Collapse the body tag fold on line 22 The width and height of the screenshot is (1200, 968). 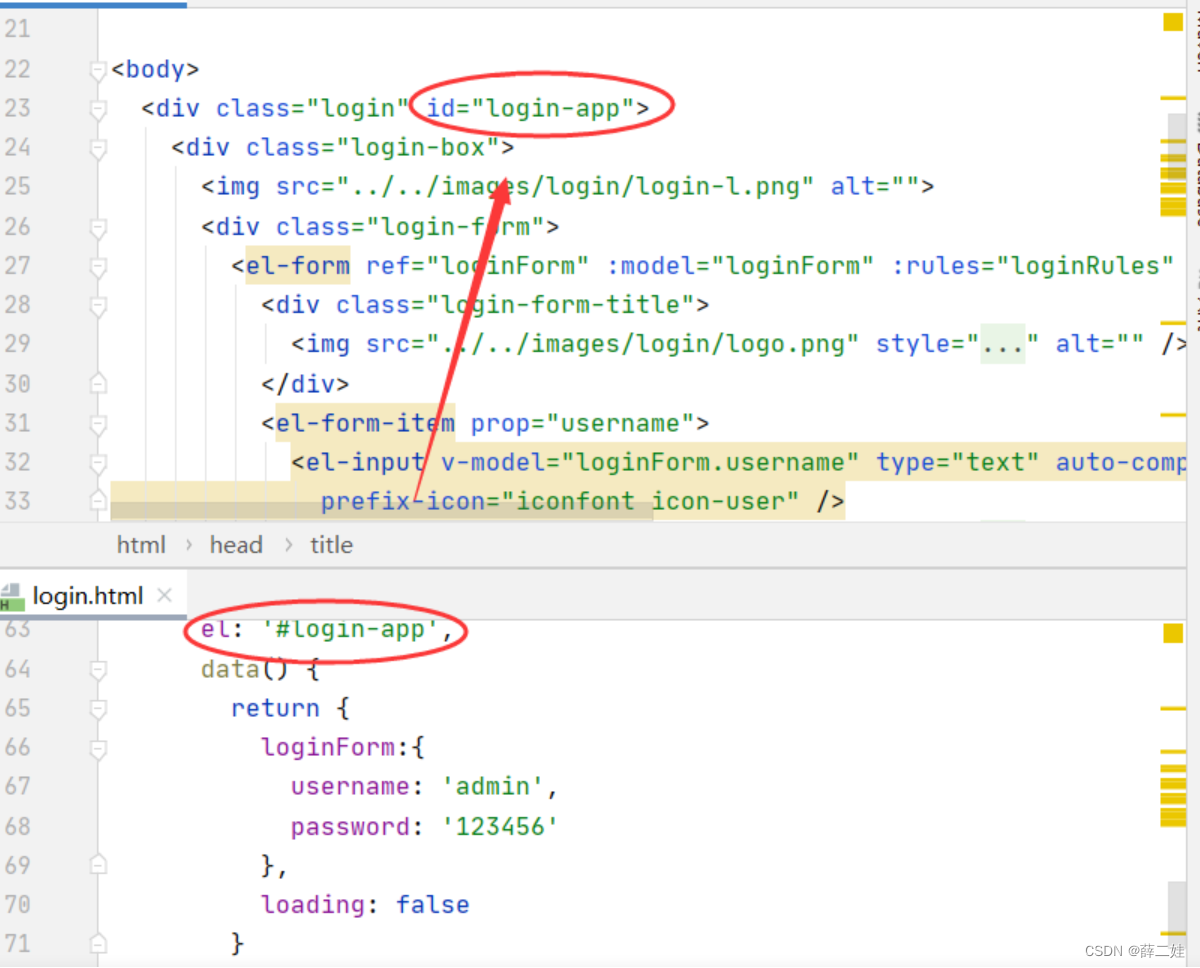98,71
